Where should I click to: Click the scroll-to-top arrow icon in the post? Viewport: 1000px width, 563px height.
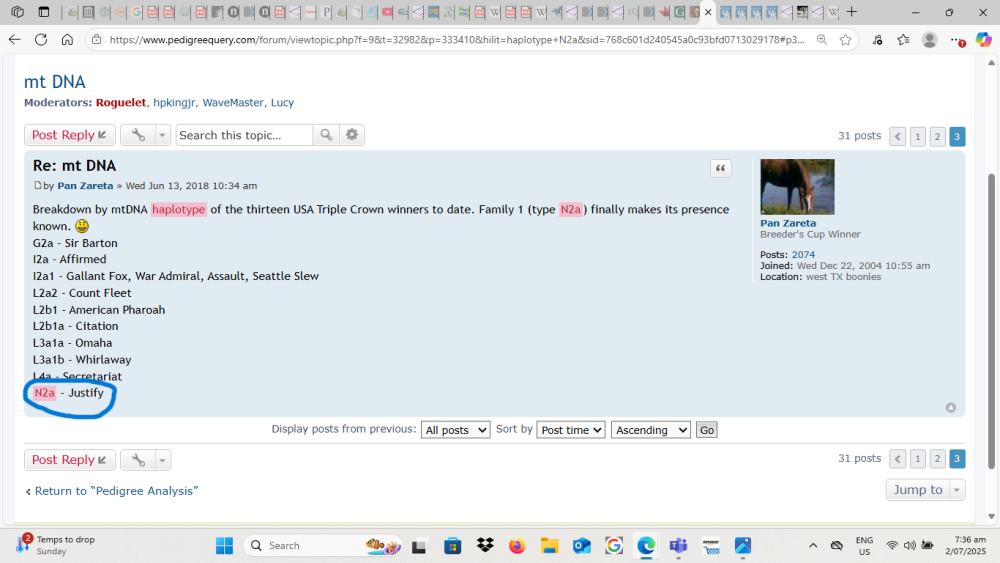point(950,407)
